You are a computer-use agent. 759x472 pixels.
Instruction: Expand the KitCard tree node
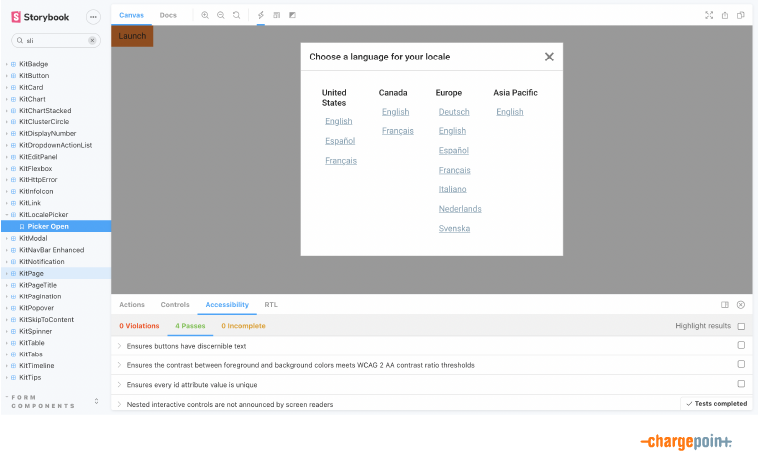7,88
